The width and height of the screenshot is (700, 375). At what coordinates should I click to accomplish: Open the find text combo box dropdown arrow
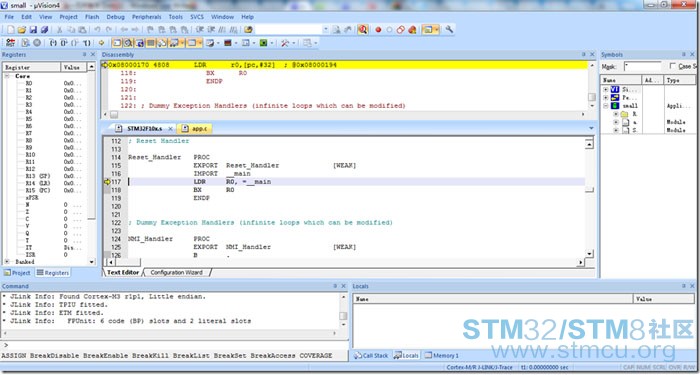[325, 29]
